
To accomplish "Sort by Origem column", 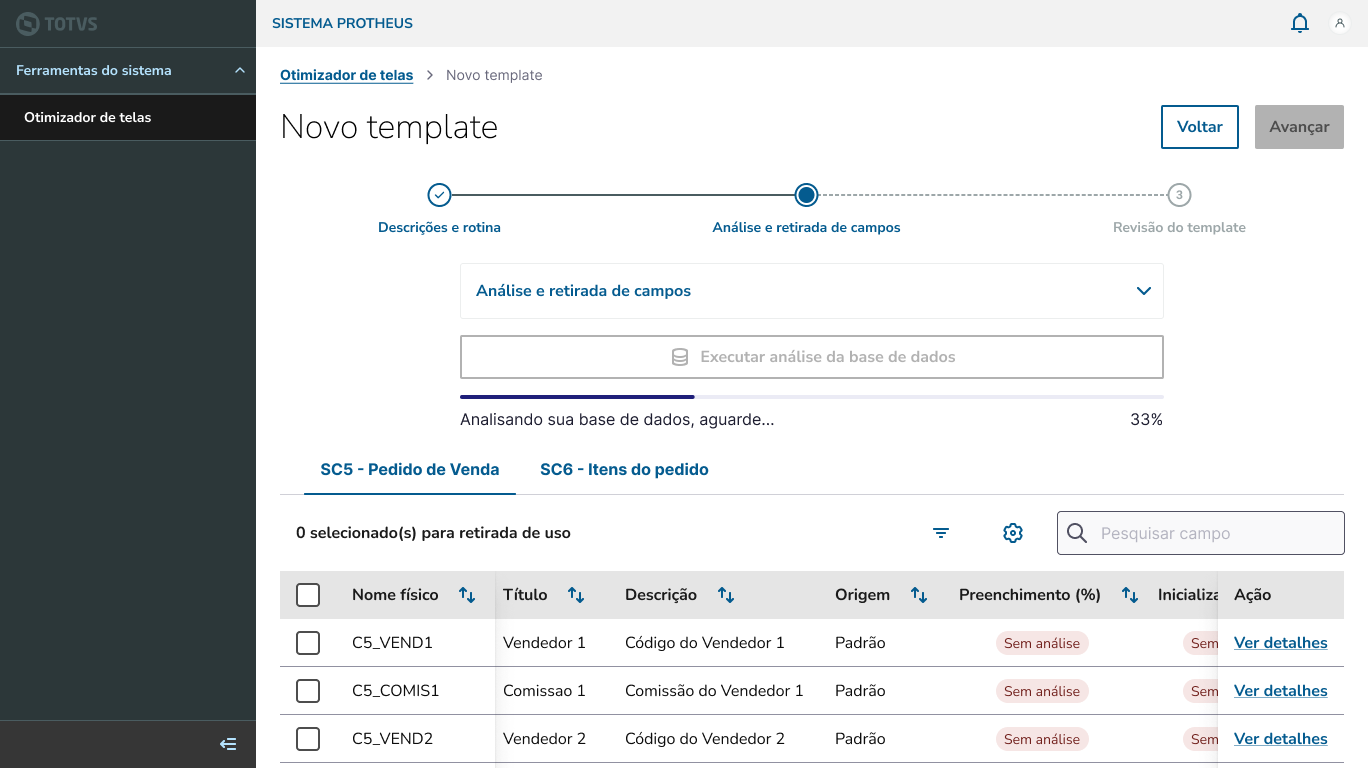I will pos(919,595).
